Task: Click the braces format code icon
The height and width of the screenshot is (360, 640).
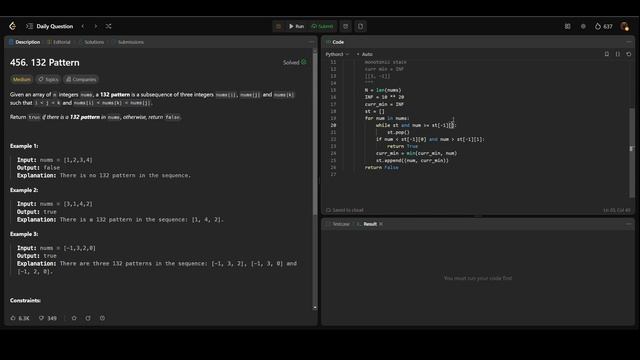Action: [x=618, y=54]
